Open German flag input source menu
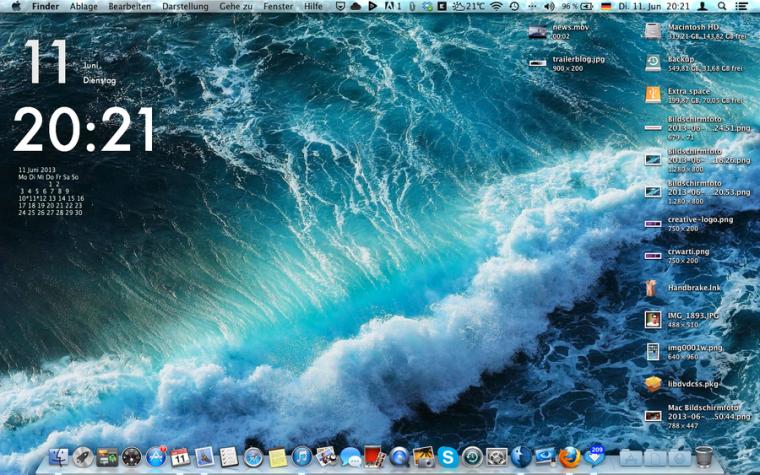The image size is (760, 475). tap(606, 6)
